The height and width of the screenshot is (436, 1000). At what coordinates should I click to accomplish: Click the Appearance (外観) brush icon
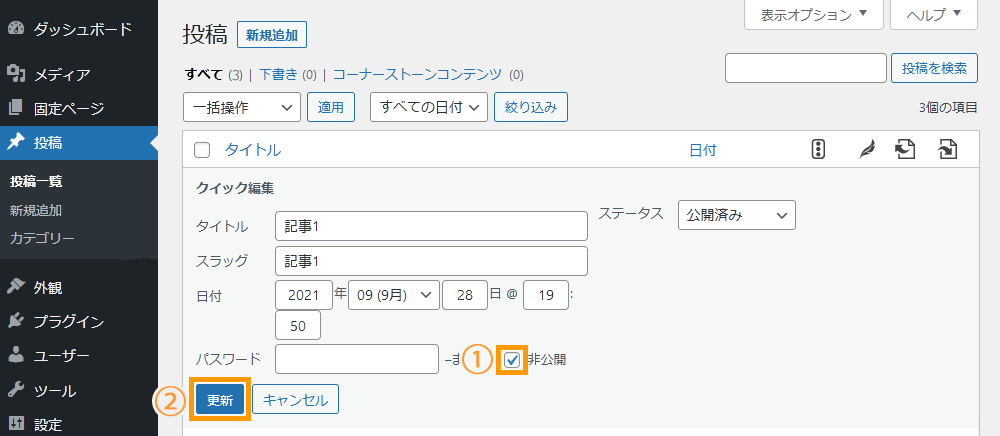point(16,287)
